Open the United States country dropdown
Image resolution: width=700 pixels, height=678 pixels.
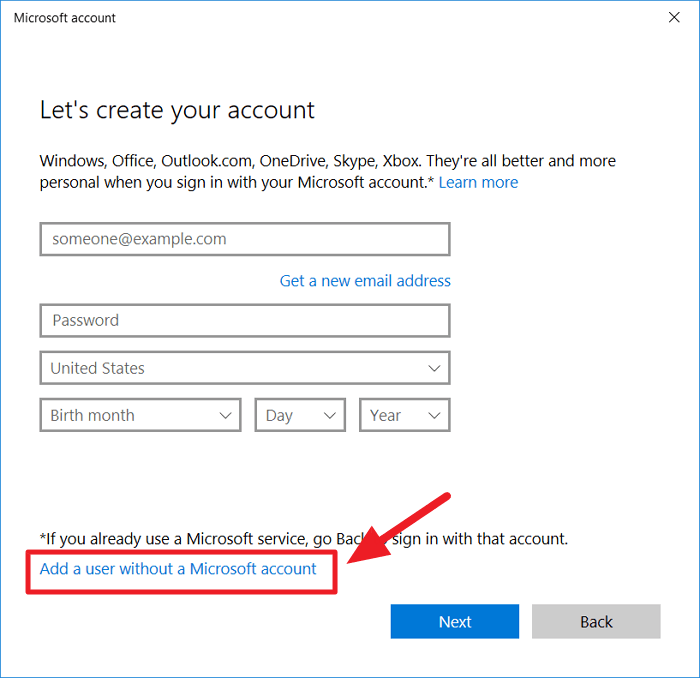[x=245, y=368]
